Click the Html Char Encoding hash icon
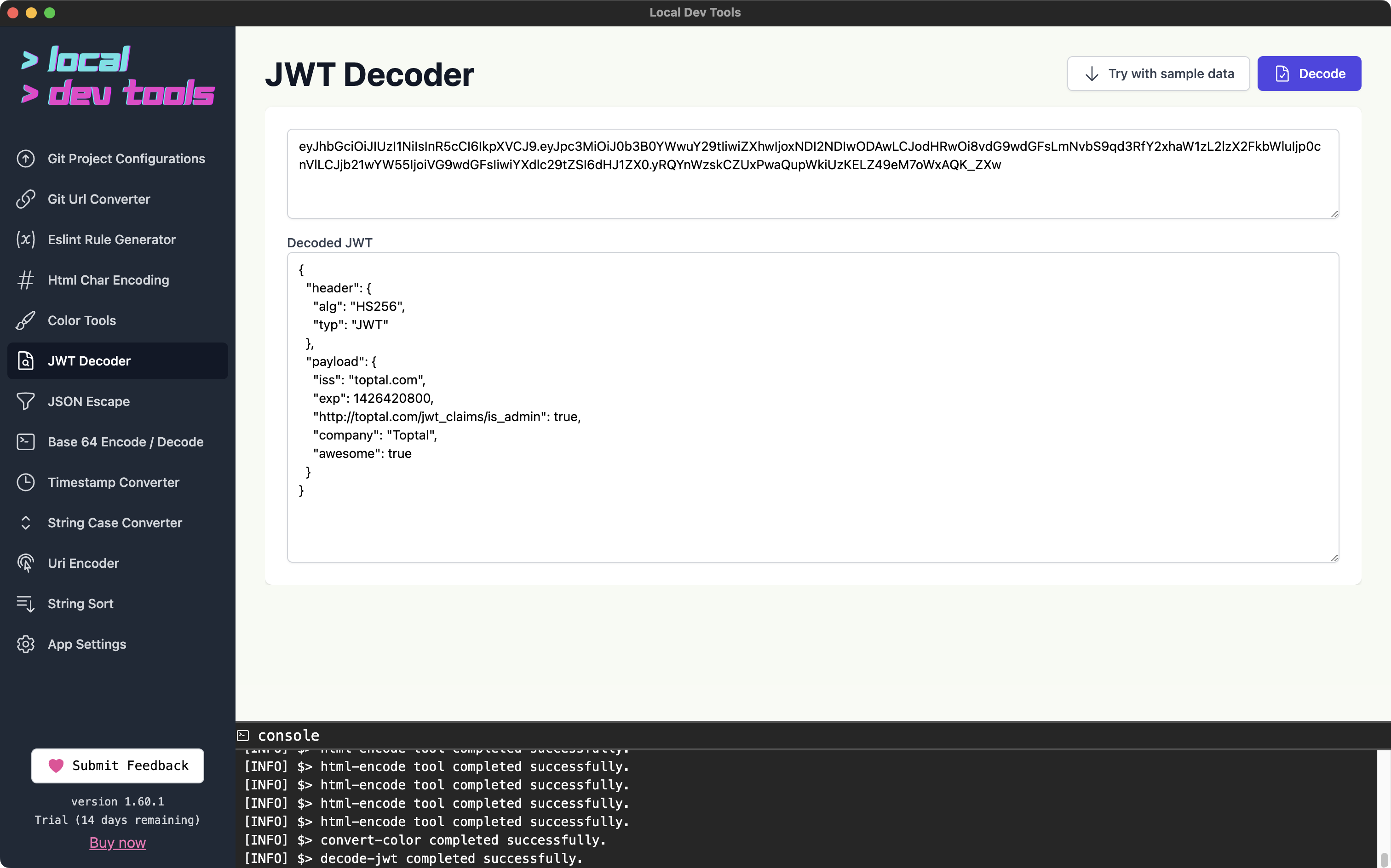 [25, 280]
